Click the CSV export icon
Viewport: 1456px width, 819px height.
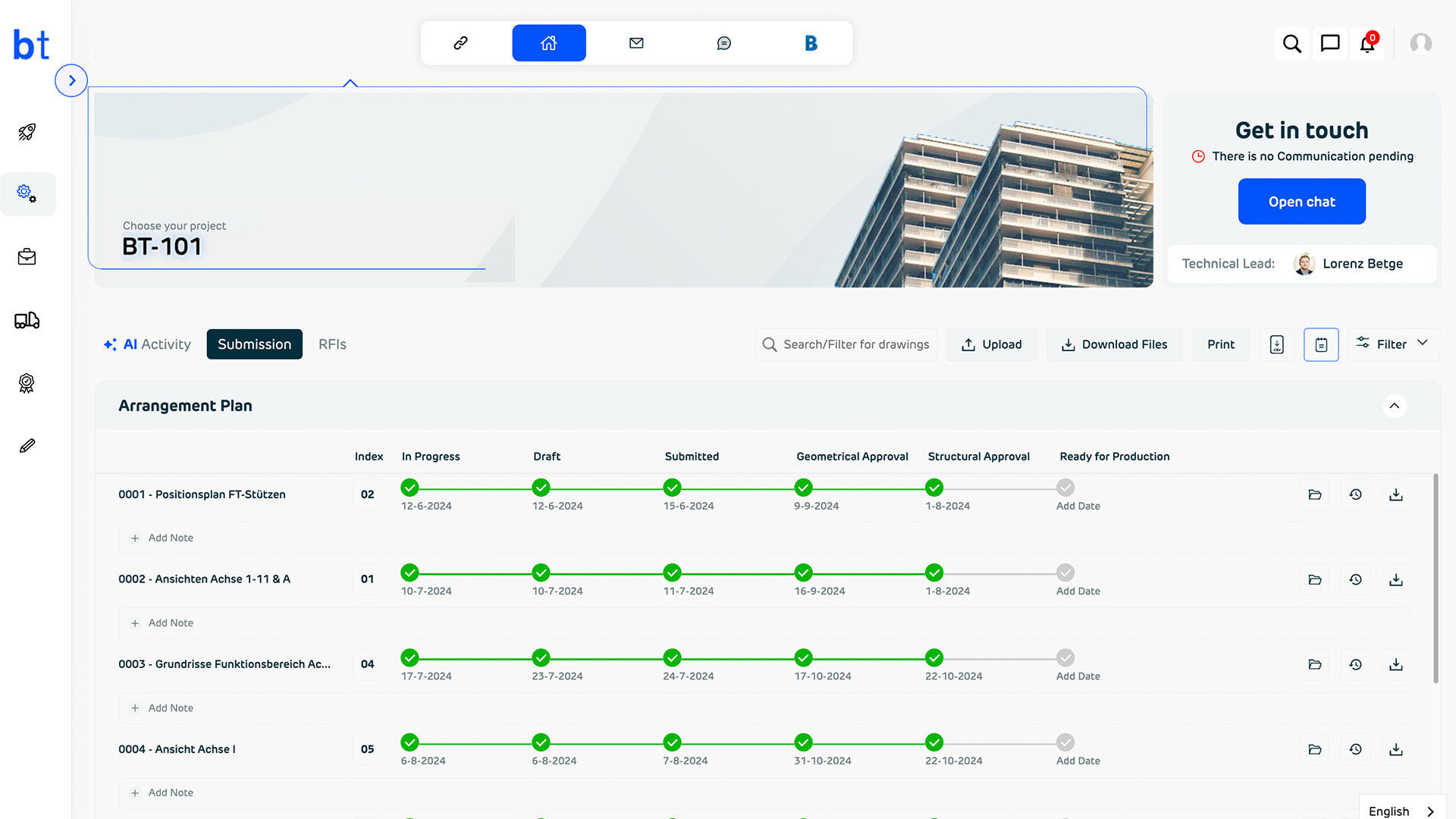[1277, 344]
